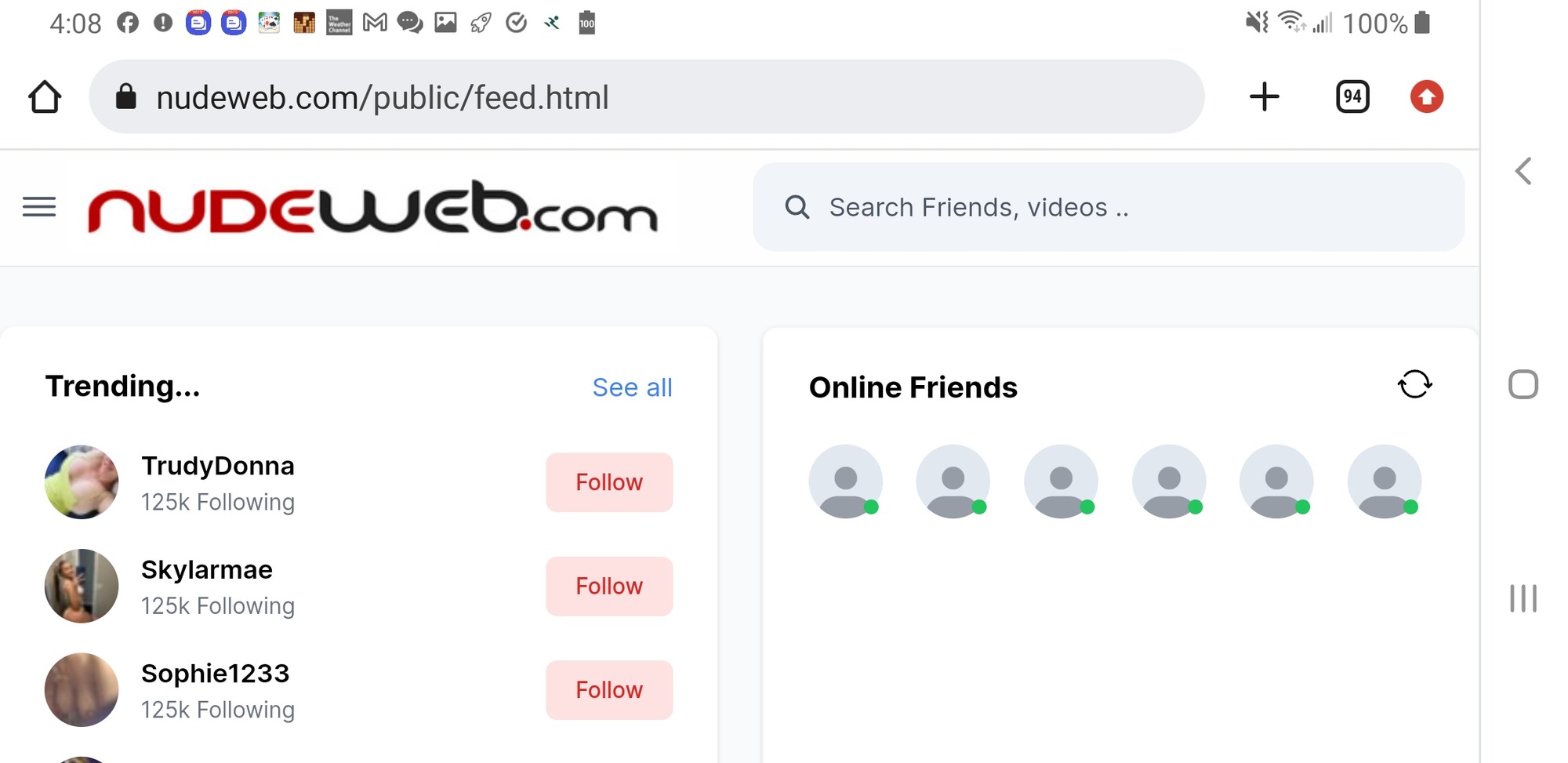1568x763 pixels.
Task: Click the site logo in the header
Action: point(372,208)
